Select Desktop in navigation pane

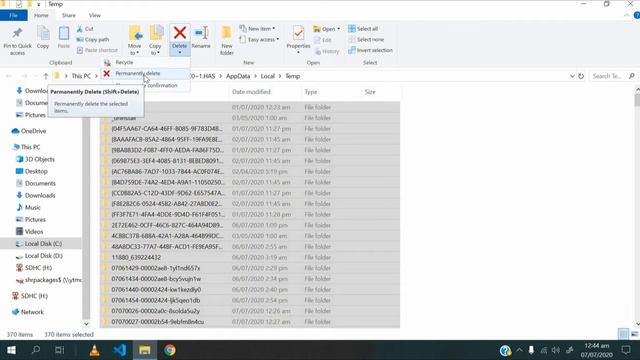[36, 171]
